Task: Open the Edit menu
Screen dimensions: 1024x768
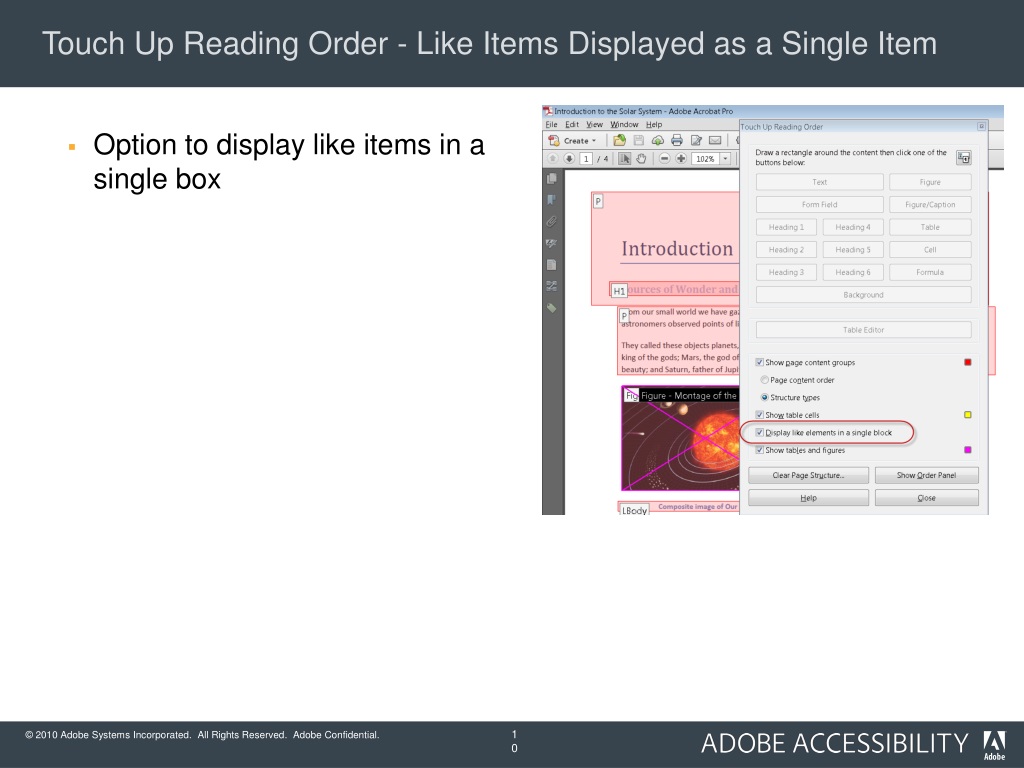Action: click(x=572, y=125)
